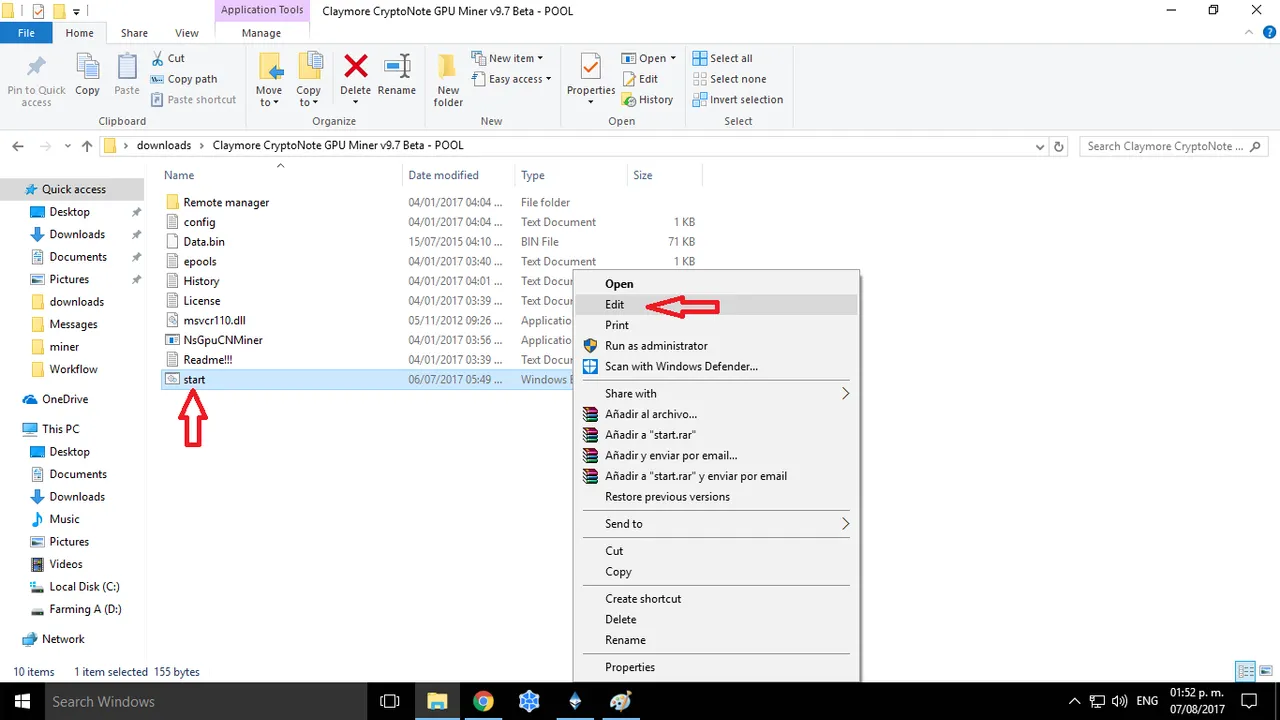
Task: Open Task View on taskbar
Action: [391, 701]
